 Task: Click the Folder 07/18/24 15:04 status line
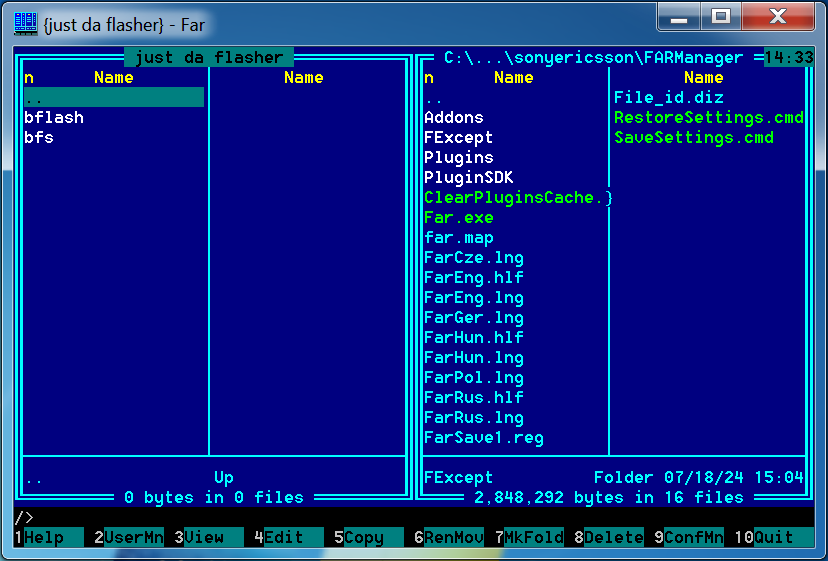[x=614, y=478]
